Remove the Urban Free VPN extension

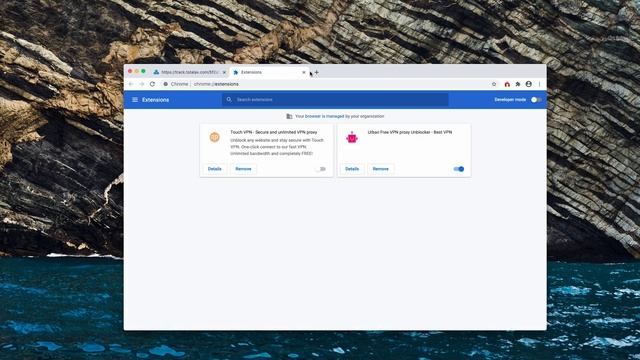380,169
